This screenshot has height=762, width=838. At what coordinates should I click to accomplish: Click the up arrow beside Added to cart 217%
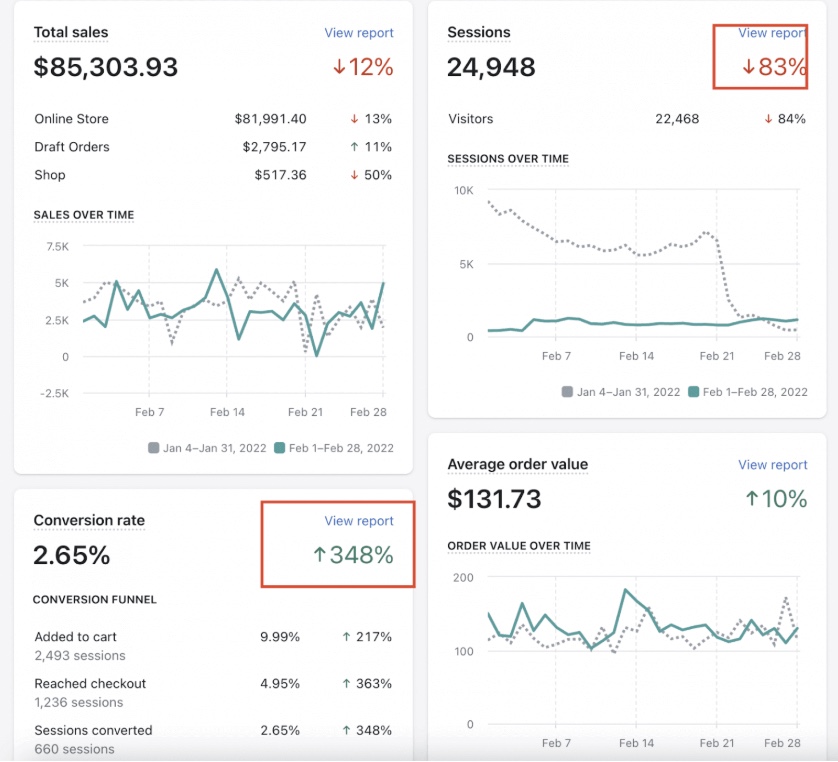pos(346,637)
